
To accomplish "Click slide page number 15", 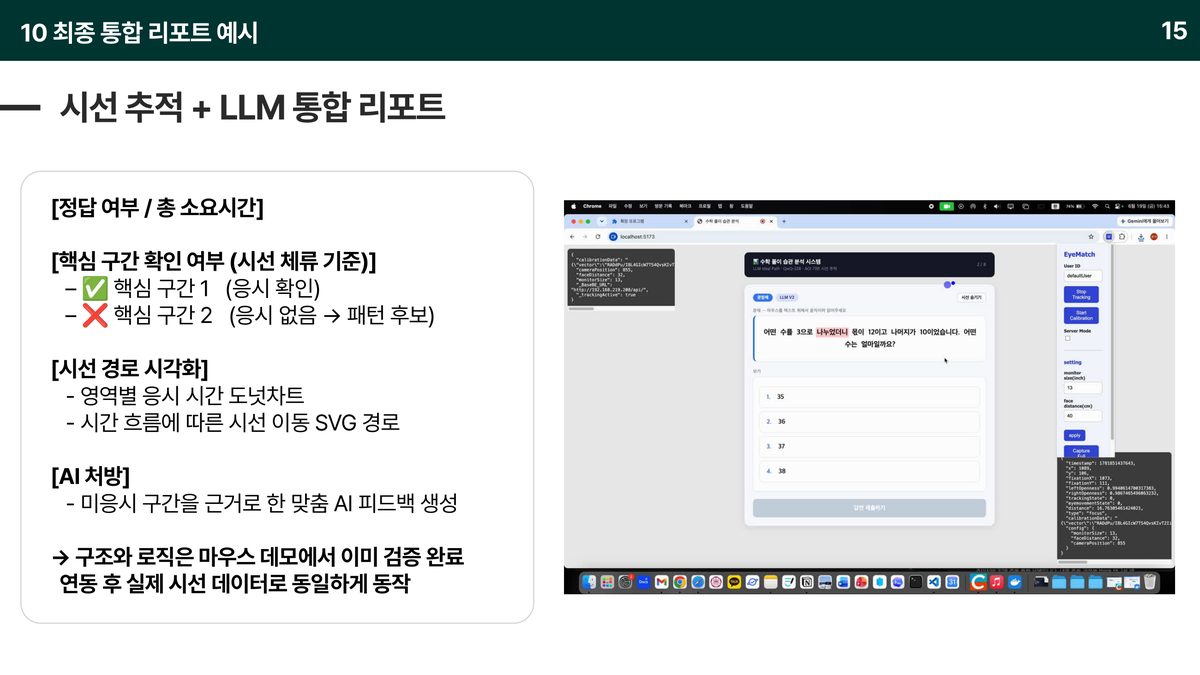I will pyautogui.click(x=1173, y=30).
